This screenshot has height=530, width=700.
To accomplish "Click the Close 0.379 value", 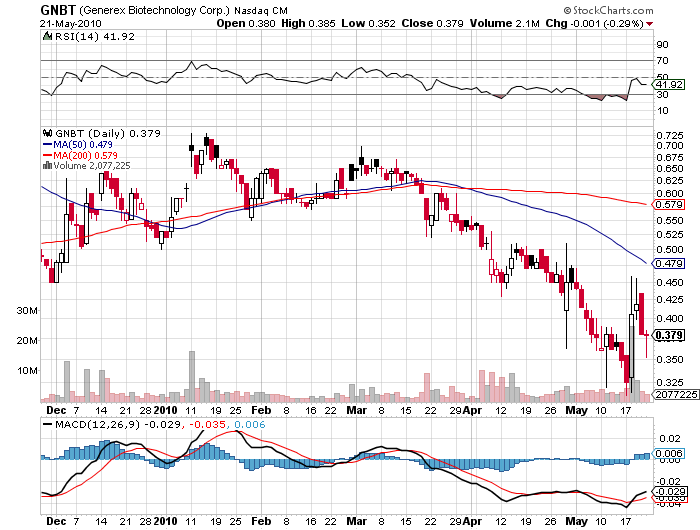I will click(432, 23).
